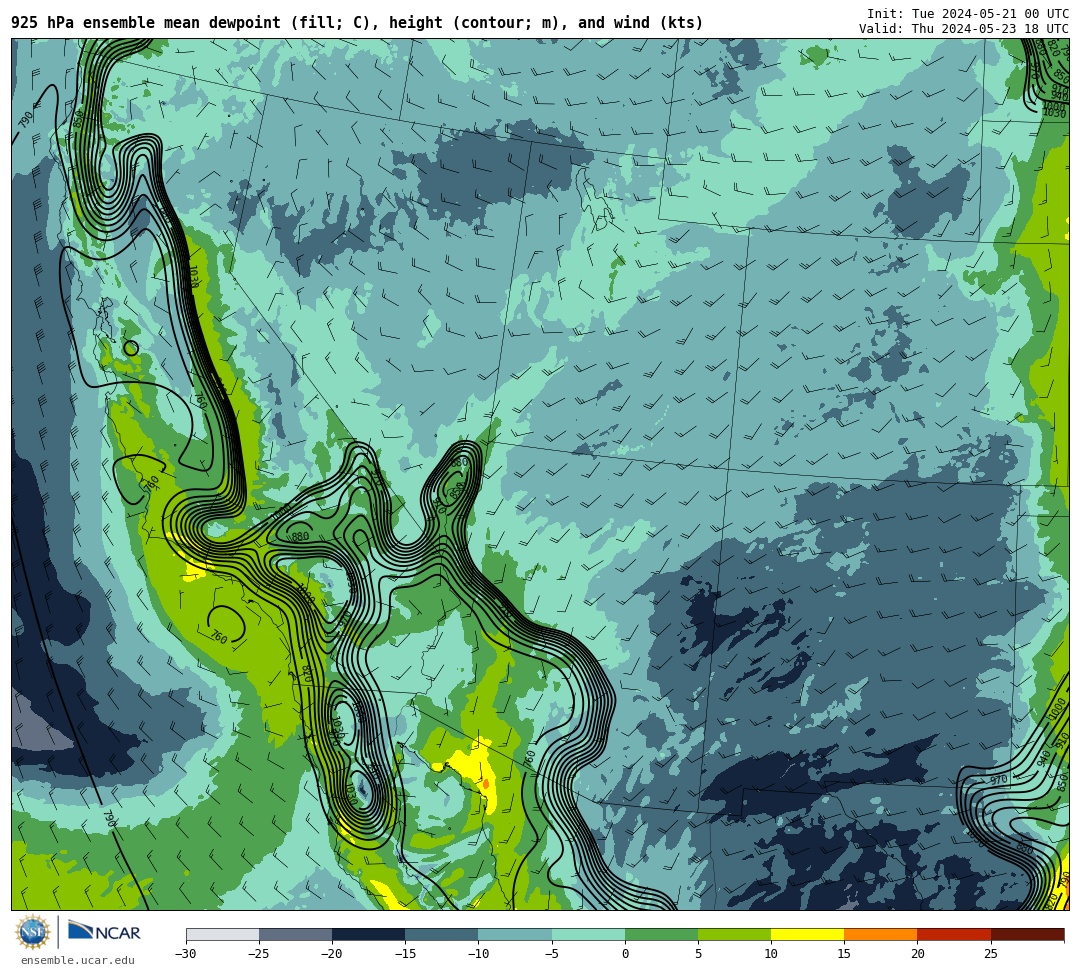1080x973 pixels.
Task: Click the colorbar tick label '10'
Action: pyautogui.click(x=771, y=954)
